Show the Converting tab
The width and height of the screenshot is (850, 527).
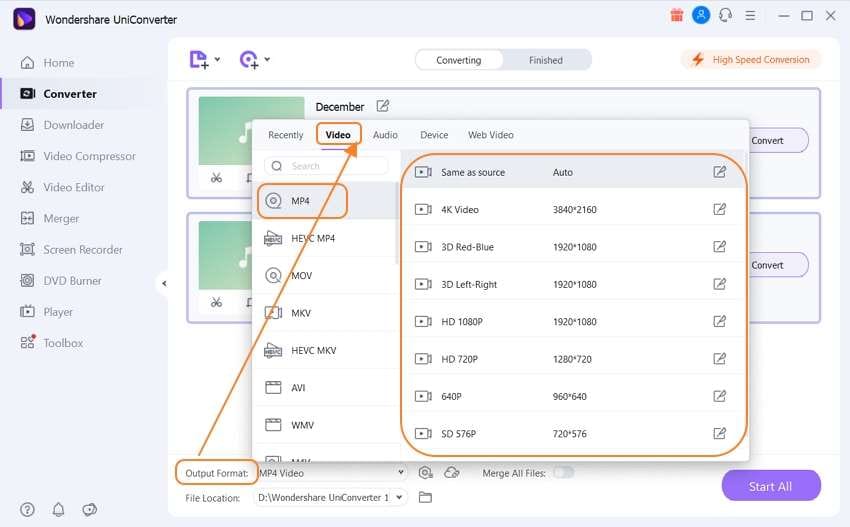click(x=459, y=60)
